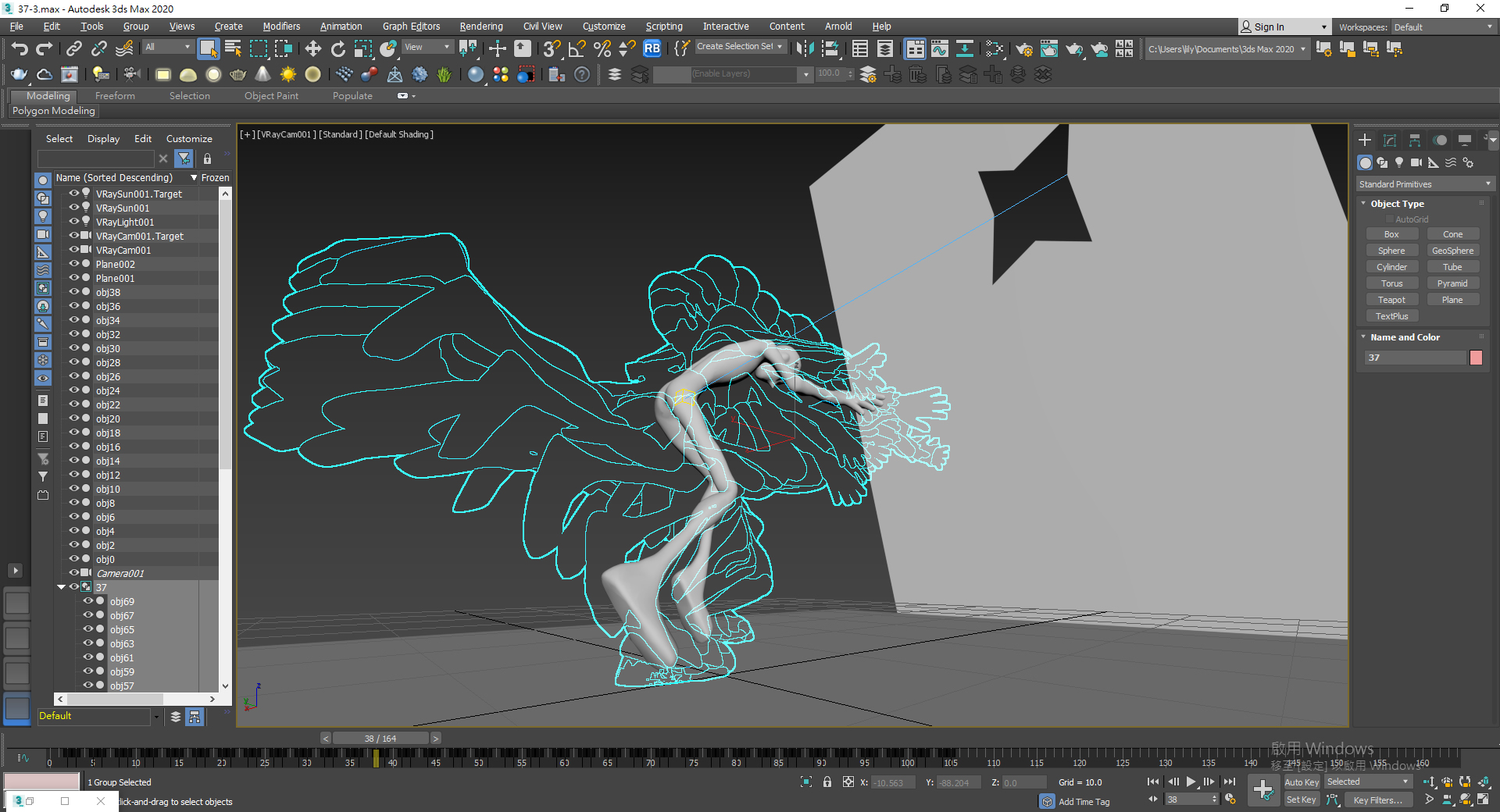Toggle visibility of Plane001
The width and height of the screenshot is (1500, 812).
tap(74, 278)
